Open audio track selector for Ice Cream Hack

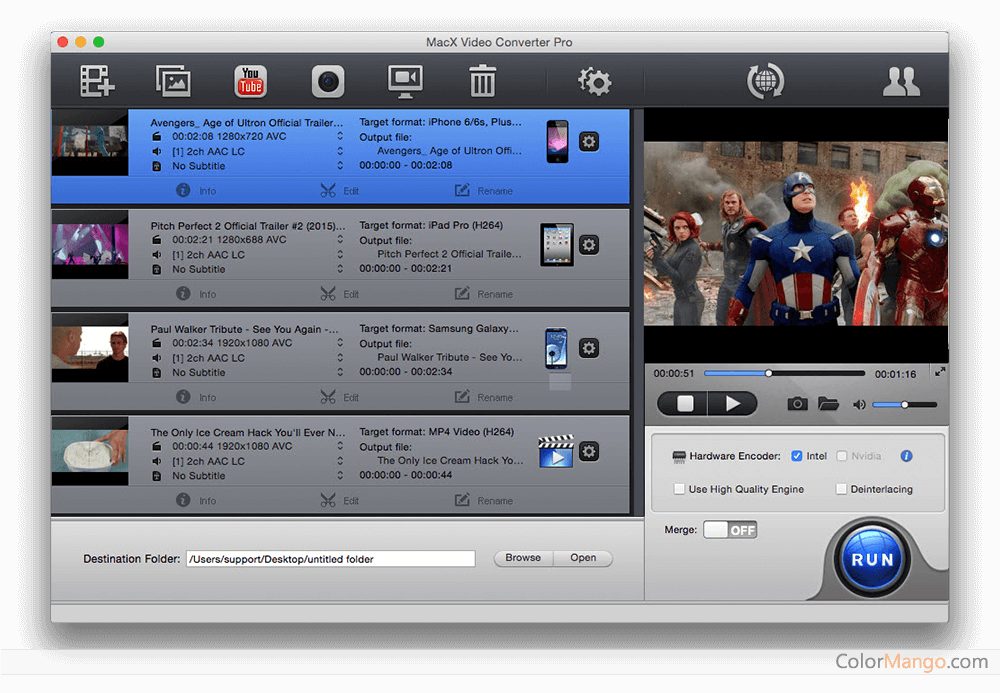340,461
